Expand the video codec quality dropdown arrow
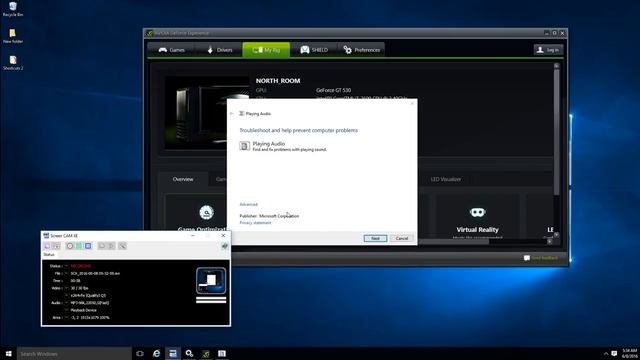 67,296
